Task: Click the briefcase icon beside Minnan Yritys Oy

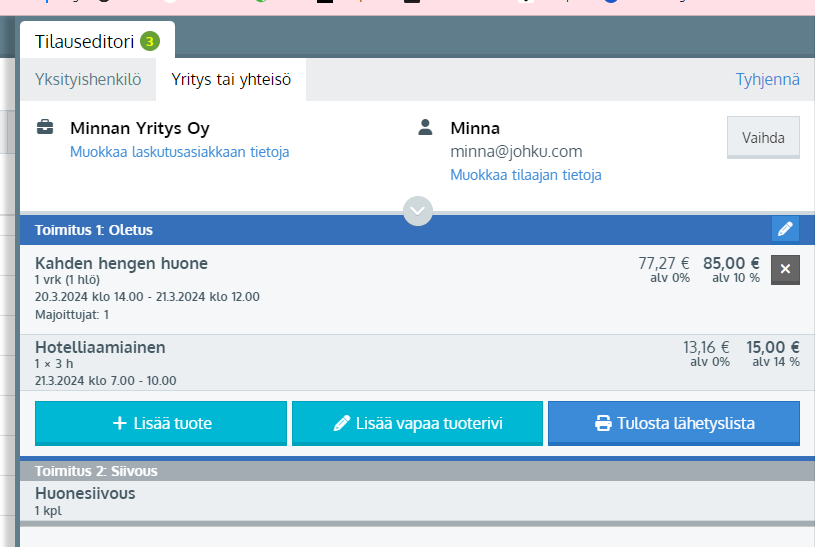Action: coord(45,128)
